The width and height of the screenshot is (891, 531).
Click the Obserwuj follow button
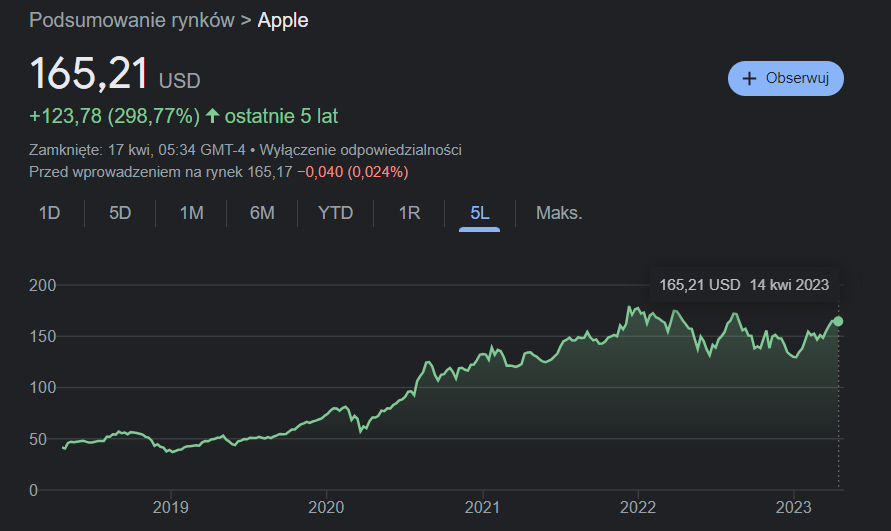click(785, 78)
